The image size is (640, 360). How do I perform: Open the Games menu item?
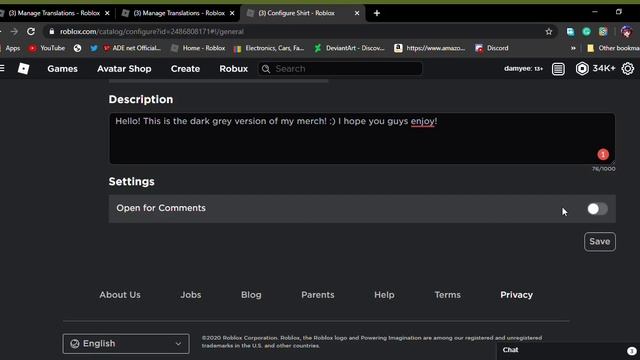pyautogui.click(x=62, y=69)
